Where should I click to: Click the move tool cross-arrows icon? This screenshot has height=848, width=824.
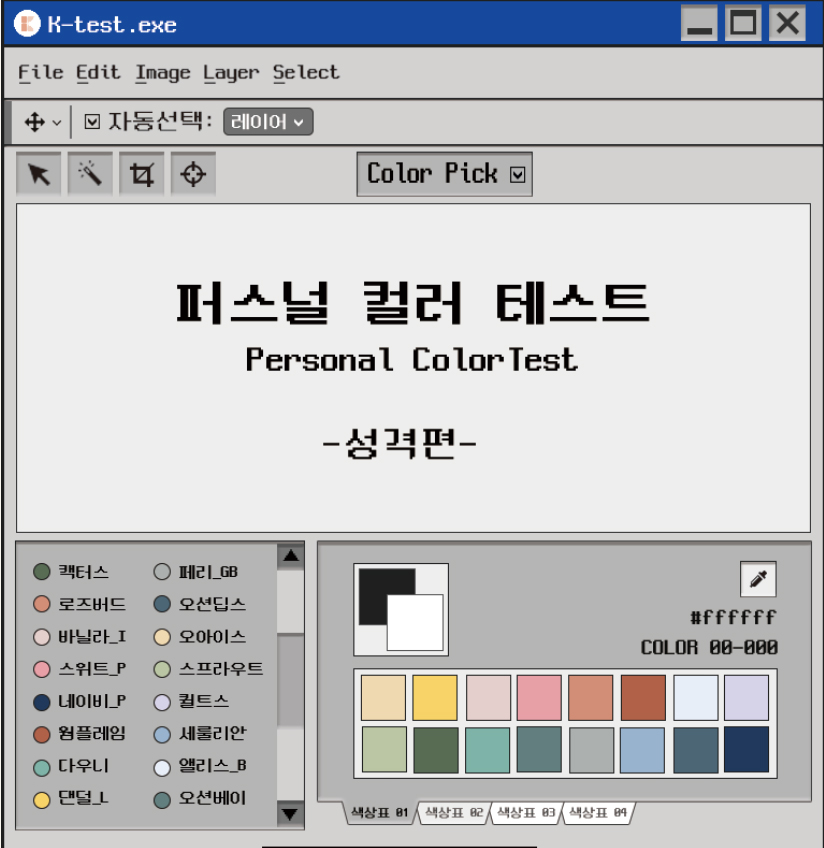tap(35, 122)
